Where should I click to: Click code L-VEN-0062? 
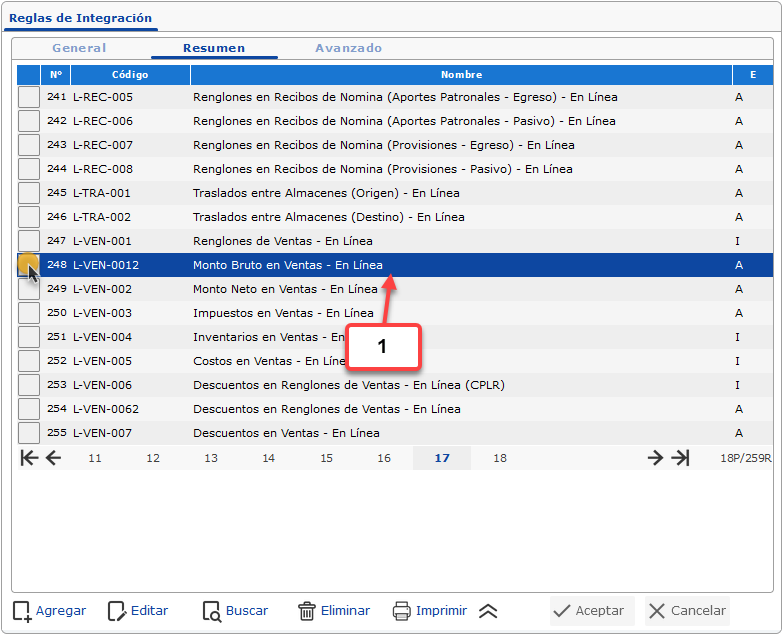[106, 409]
